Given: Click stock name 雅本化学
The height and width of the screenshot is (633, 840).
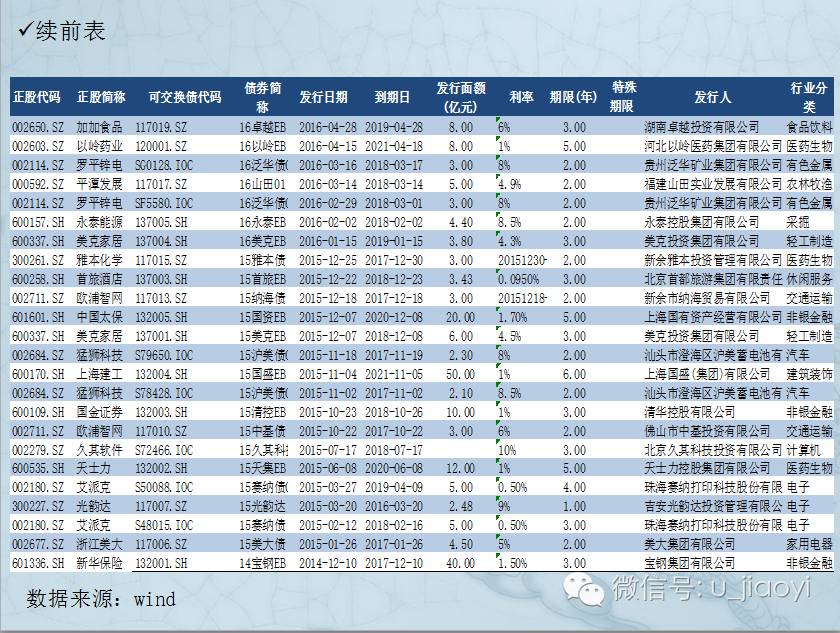Looking at the screenshot, I should [x=99, y=260].
